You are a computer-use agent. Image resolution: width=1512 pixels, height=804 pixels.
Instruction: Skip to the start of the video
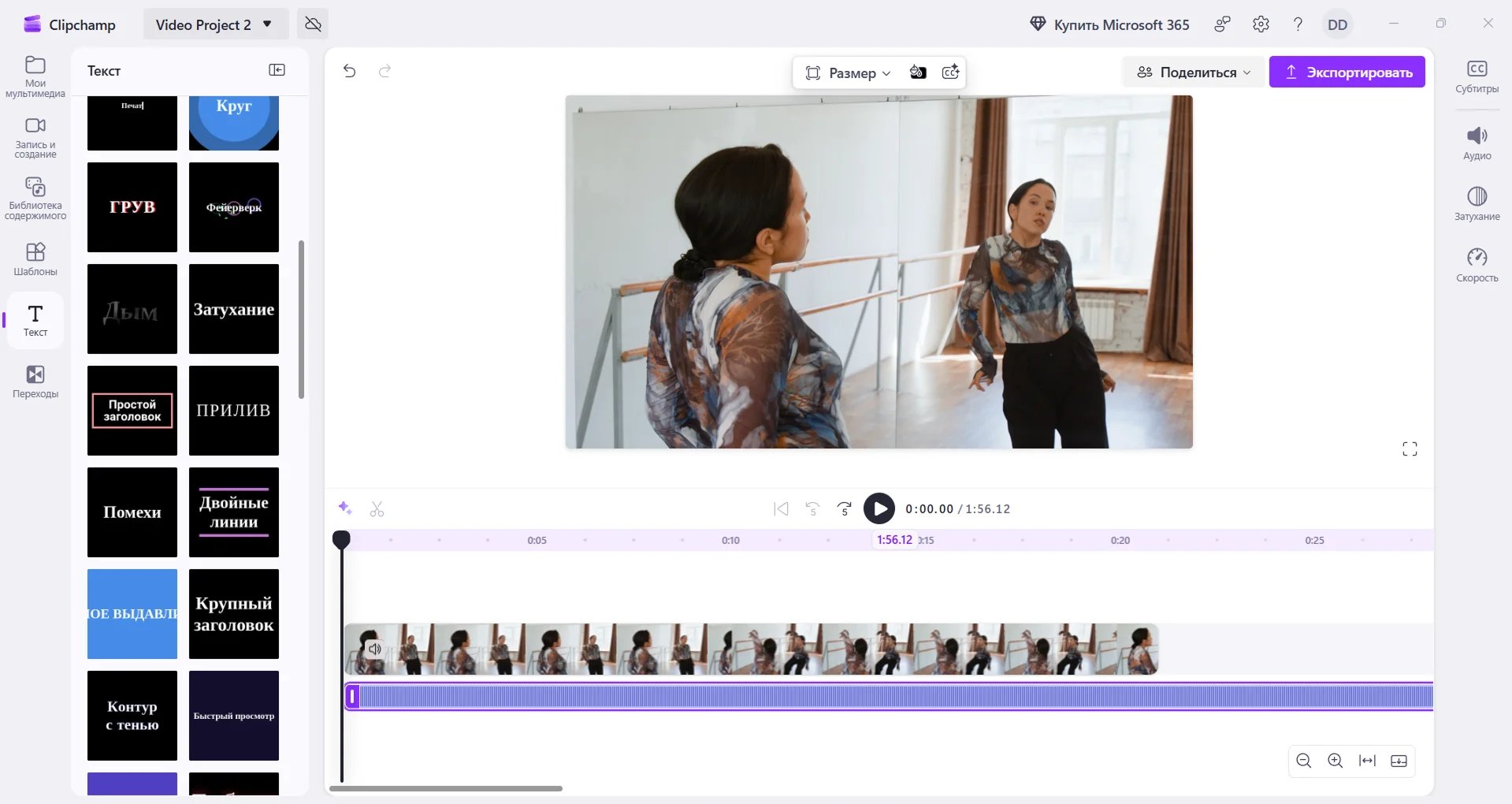[781, 509]
